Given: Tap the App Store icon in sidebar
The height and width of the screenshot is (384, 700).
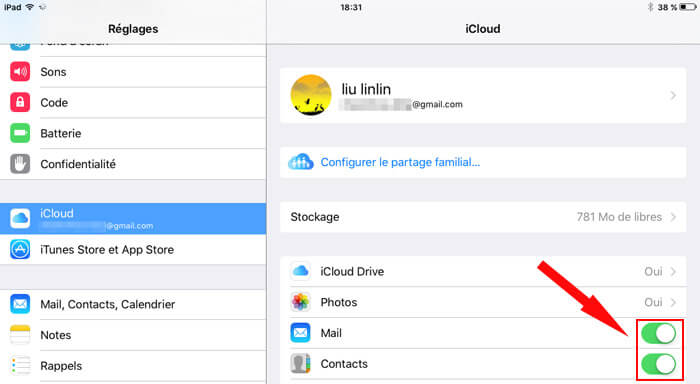Looking at the screenshot, I should 20,249.
